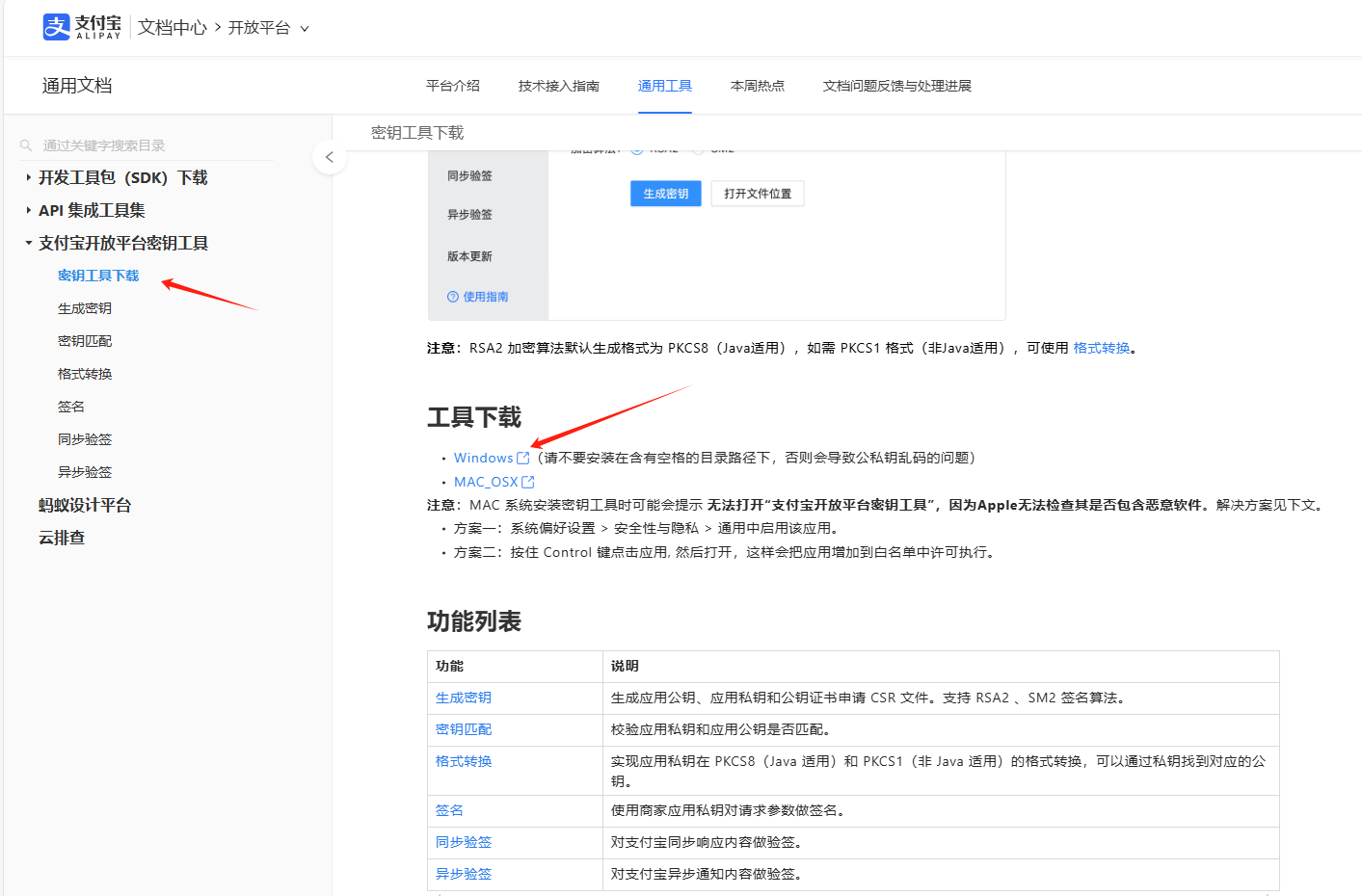Select 密钥匹配 in the sidebar
Viewport: 1362px width, 896px height.
click(85, 341)
